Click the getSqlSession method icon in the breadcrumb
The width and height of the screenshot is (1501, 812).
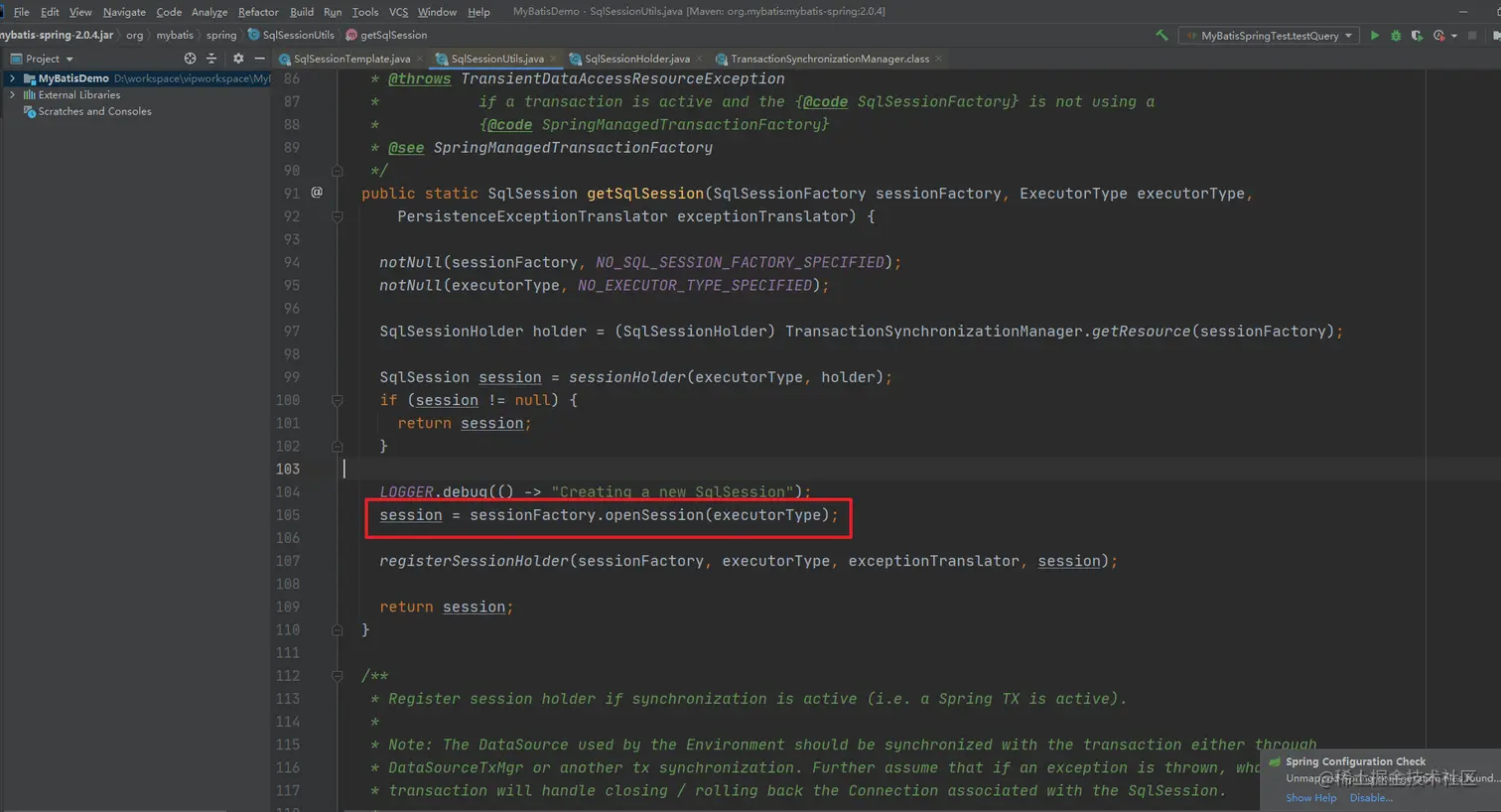pyautogui.click(x=351, y=35)
